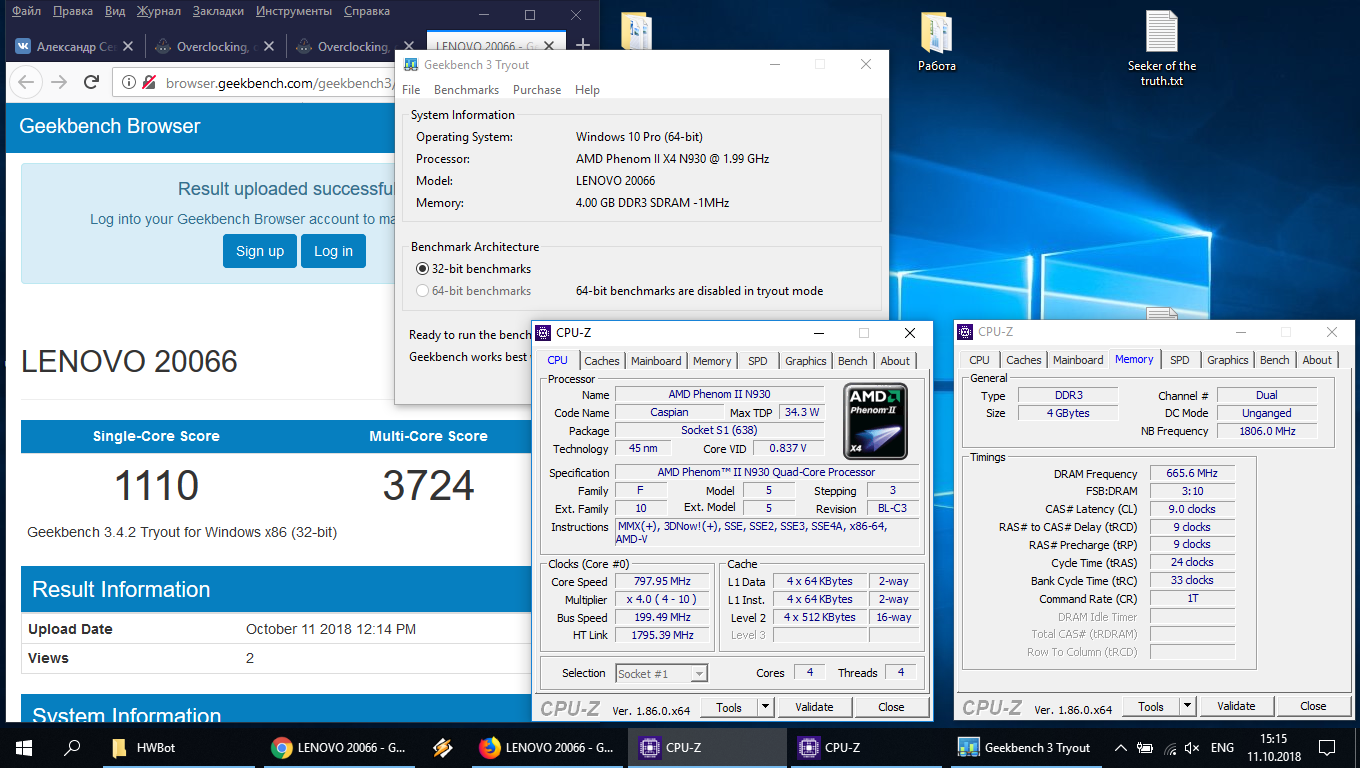Open Bench tab in left CPU-Z
1360x768 pixels.
click(852, 361)
